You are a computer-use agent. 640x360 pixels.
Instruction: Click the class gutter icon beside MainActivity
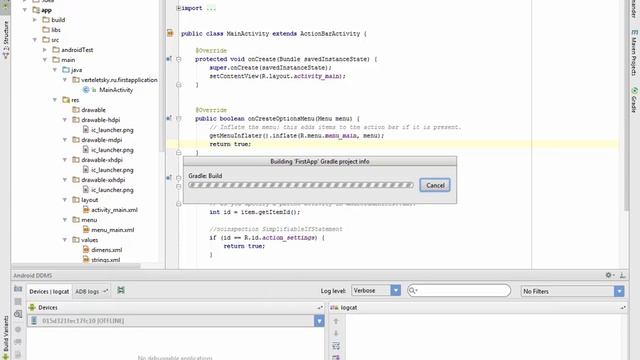[170, 33]
